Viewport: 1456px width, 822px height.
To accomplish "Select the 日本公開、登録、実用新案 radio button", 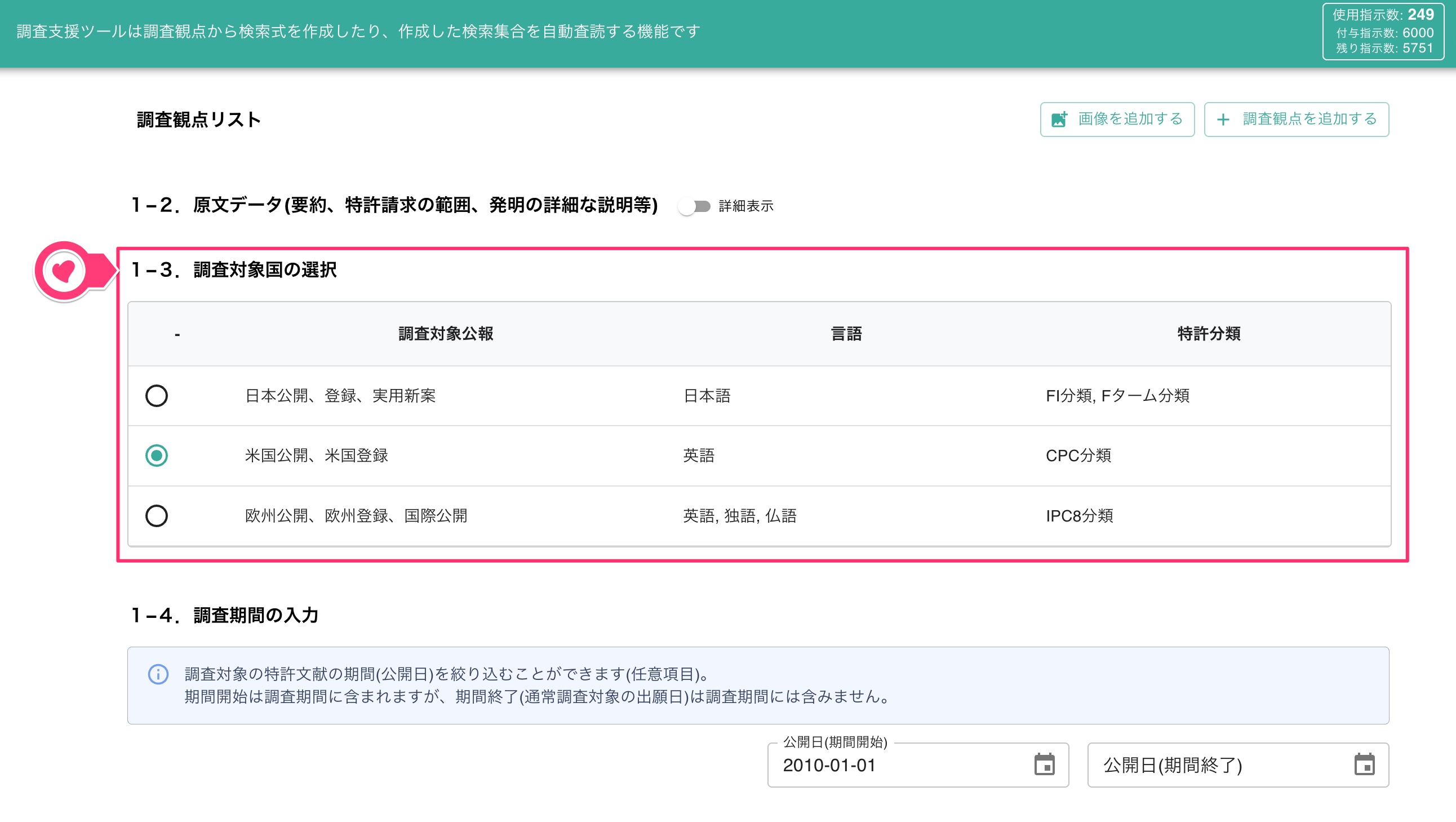I will click(x=157, y=395).
